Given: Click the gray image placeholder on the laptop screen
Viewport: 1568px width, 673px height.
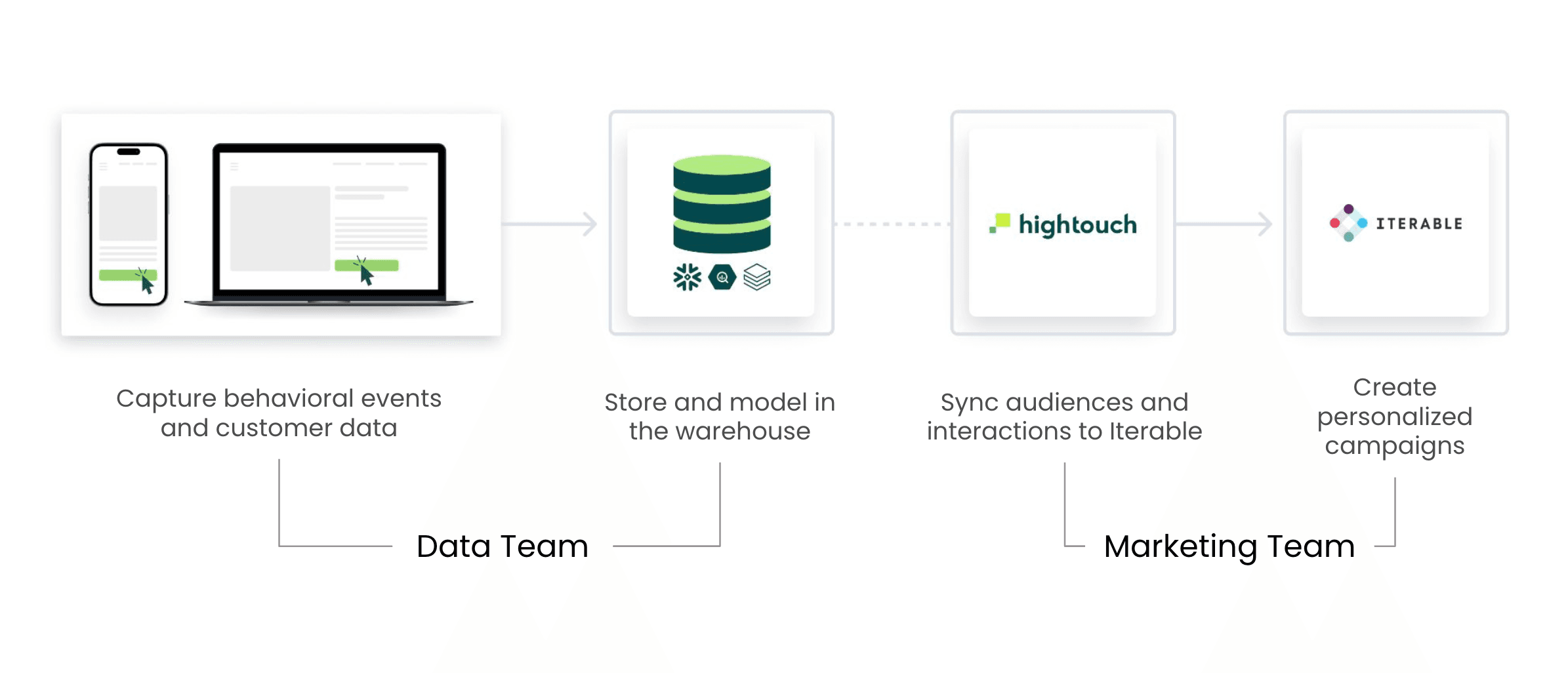Looking at the screenshot, I should (x=280, y=228).
